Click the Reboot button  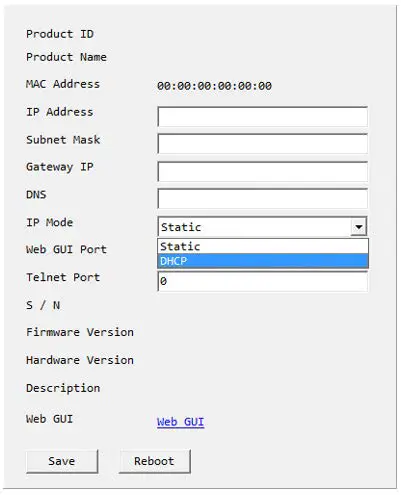coord(155,461)
